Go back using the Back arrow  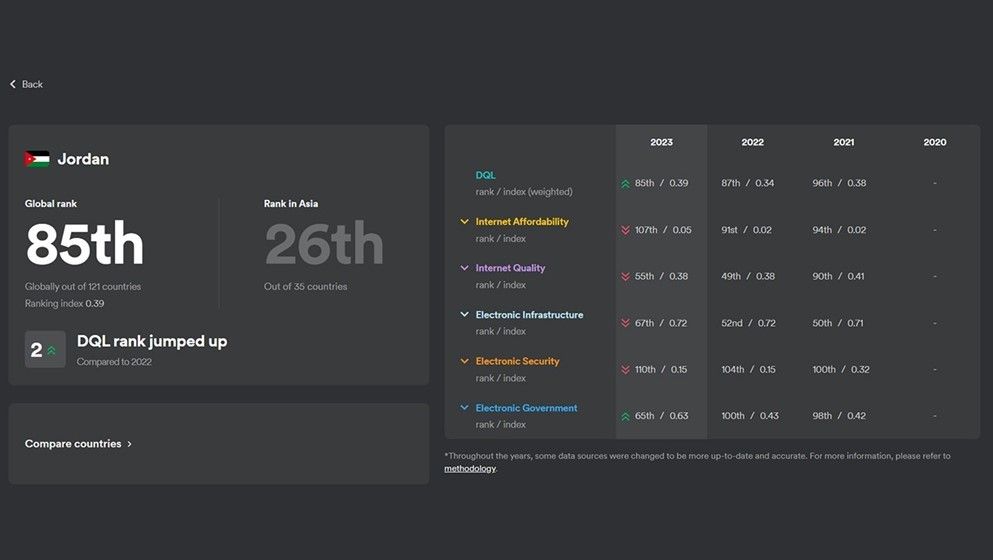[x=13, y=84]
